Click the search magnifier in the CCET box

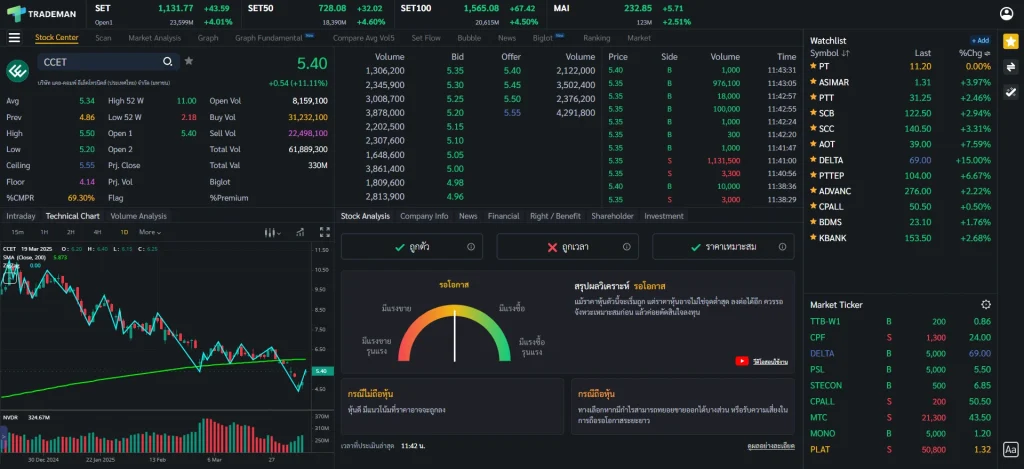[x=168, y=62]
